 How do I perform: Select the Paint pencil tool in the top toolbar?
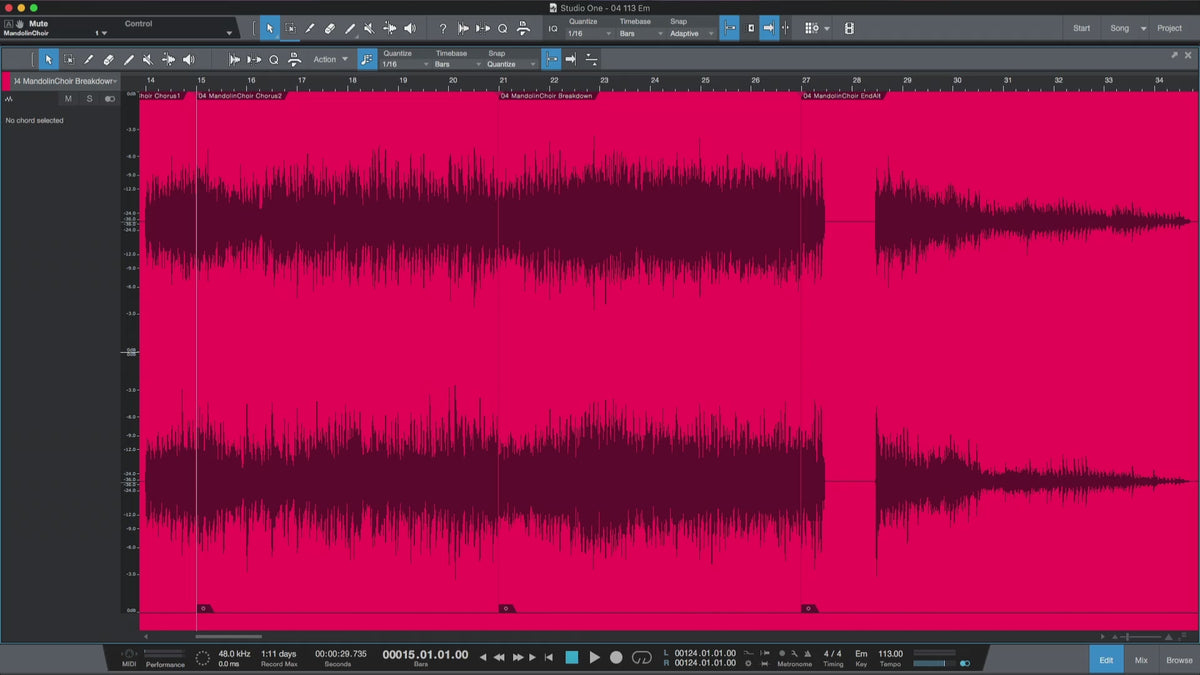coord(350,29)
